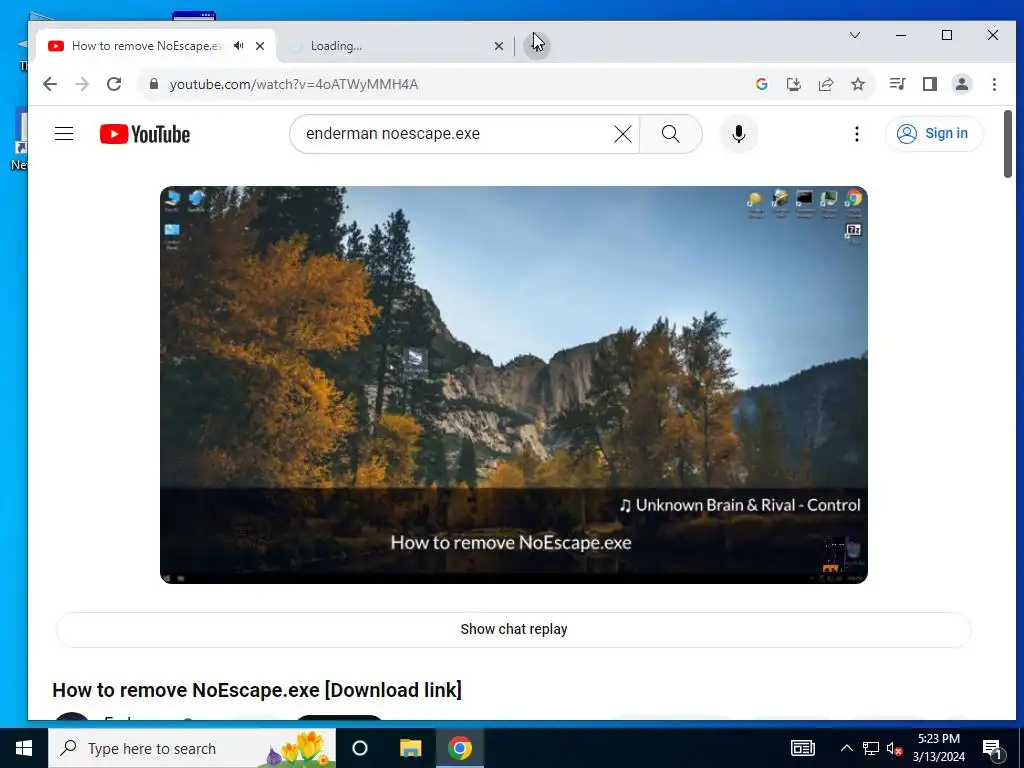
Task: Go back with Chrome's back arrow
Action: pos(50,84)
